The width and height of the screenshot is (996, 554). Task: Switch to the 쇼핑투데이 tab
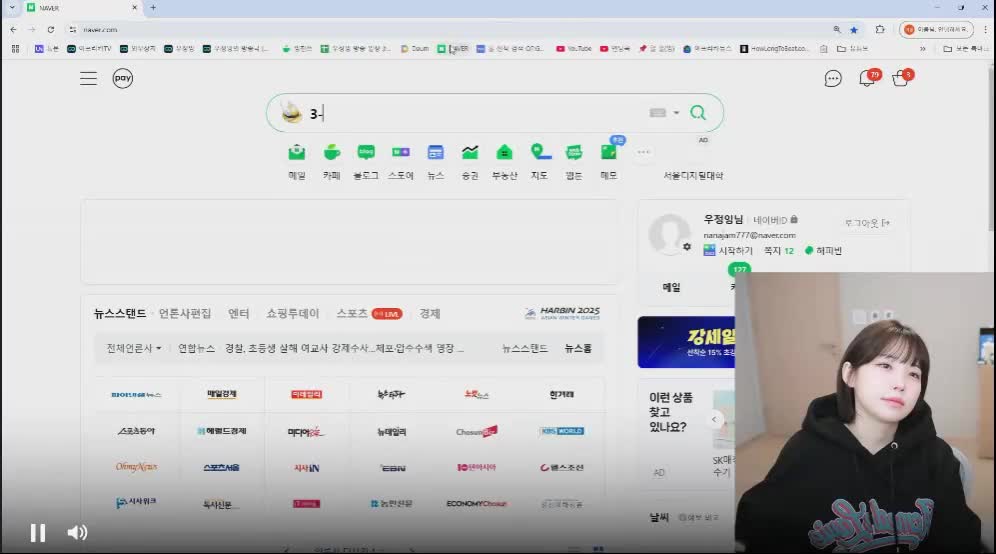pyautogui.click(x=292, y=313)
